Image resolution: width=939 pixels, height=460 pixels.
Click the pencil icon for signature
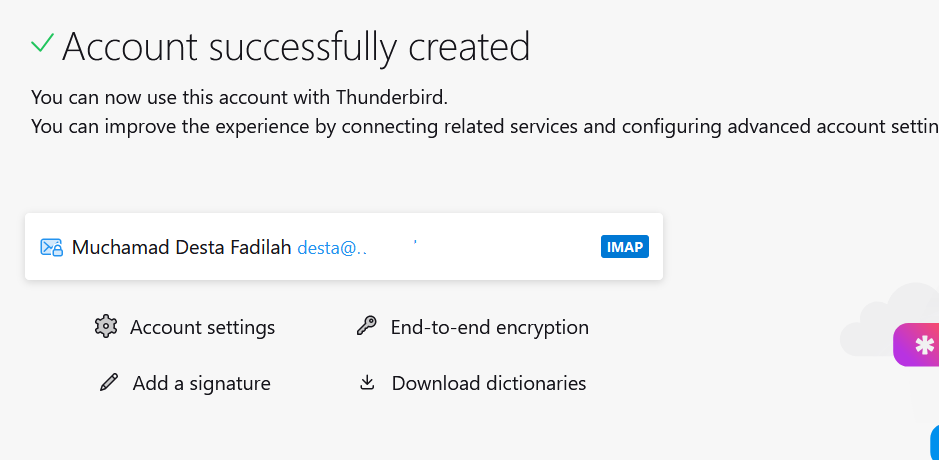coord(109,383)
